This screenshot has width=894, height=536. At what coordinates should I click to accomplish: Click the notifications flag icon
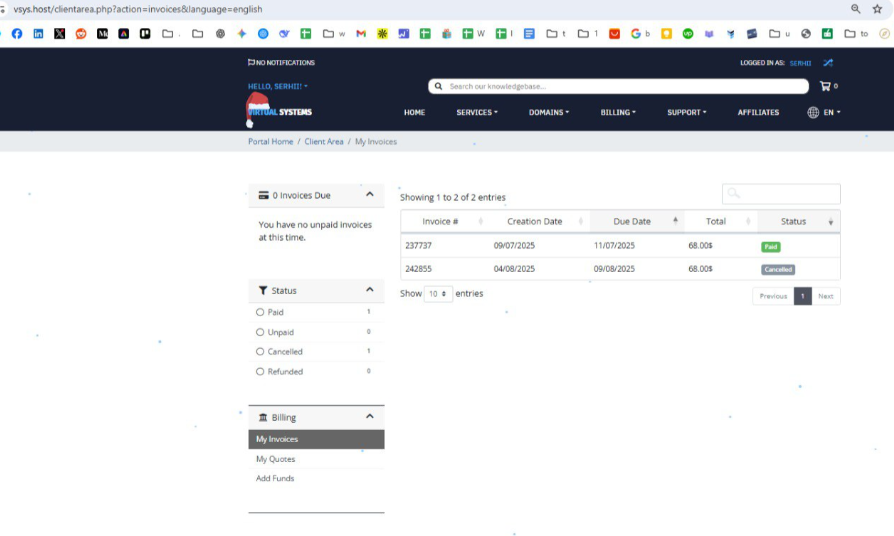click(x=251, y=62)
